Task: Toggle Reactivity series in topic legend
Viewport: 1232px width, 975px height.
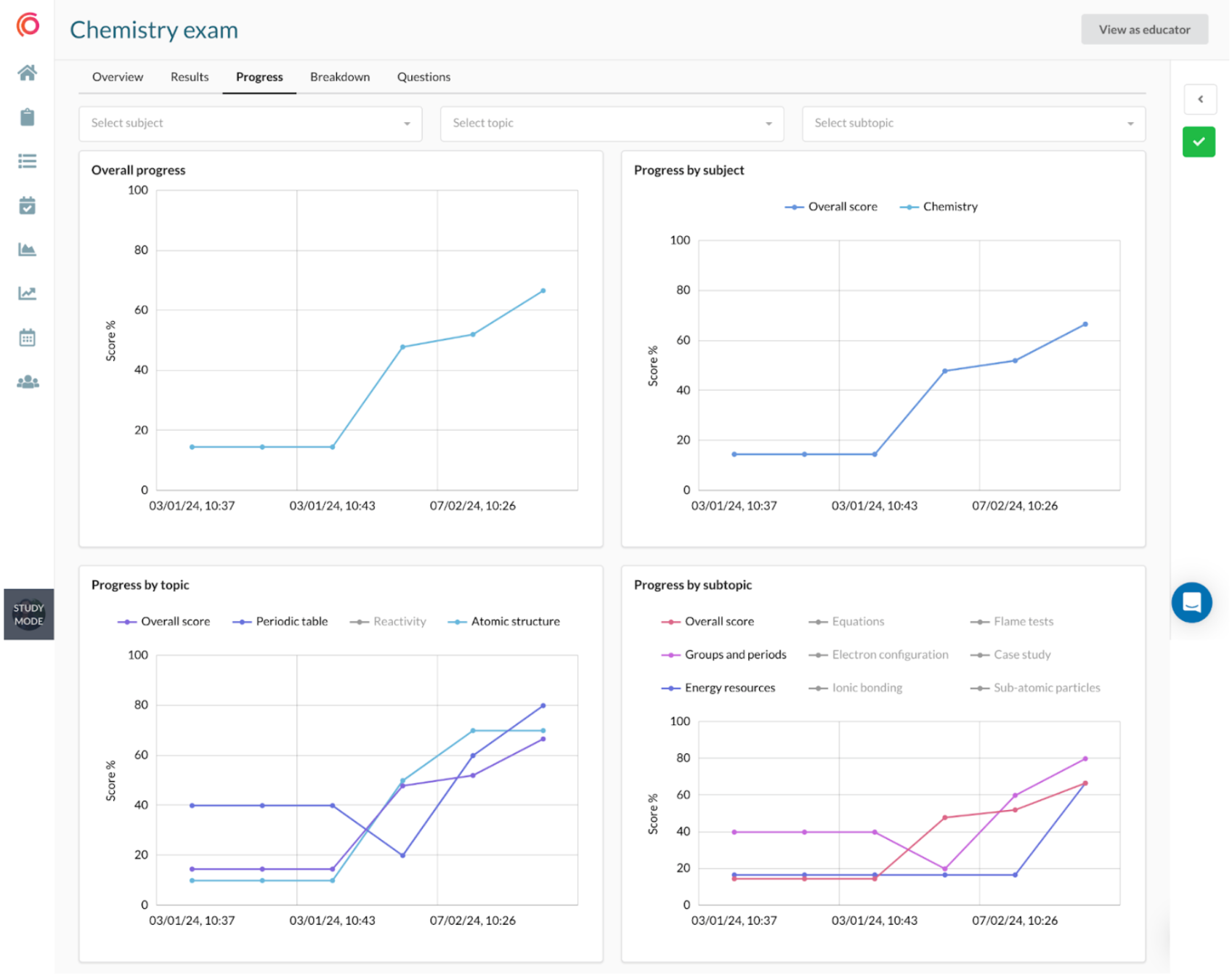Action: coord(399,622)
